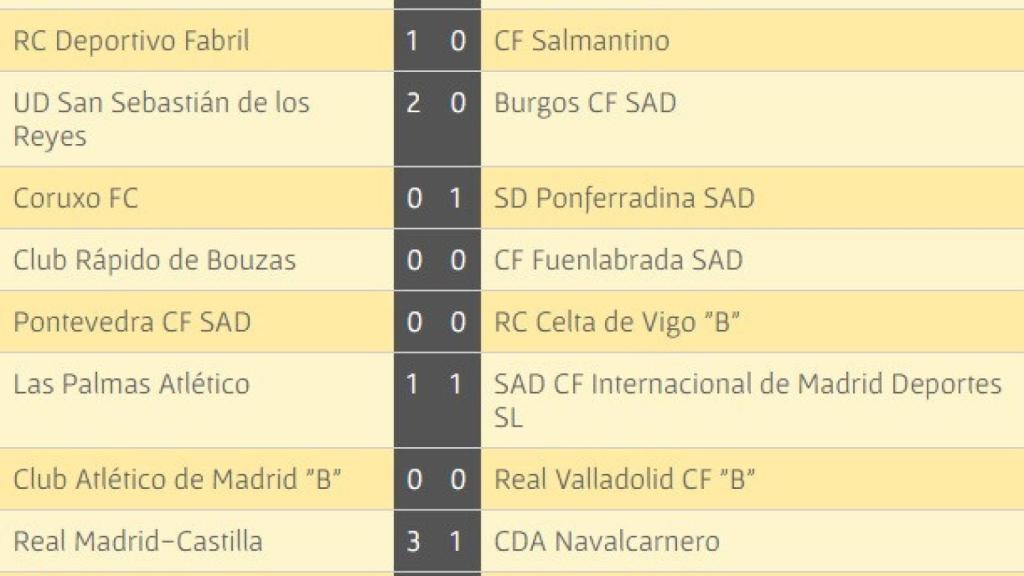Click Real Madrid-Castilla's score of 3

pos(414,541)
